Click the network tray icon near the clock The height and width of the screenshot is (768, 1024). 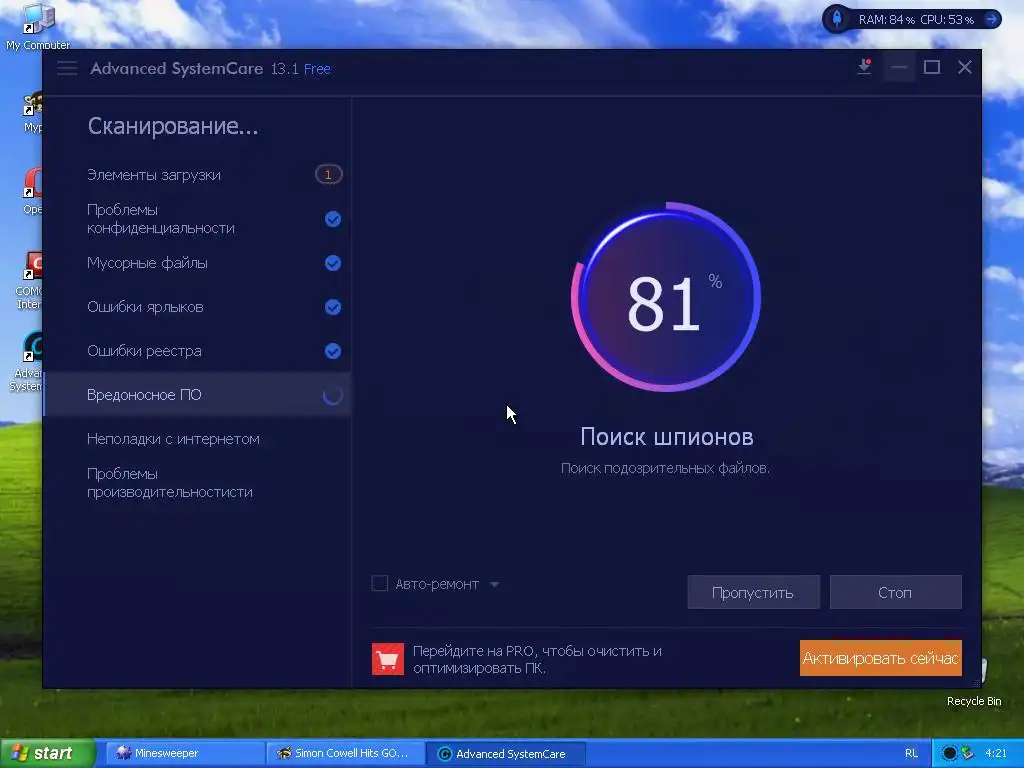[967, 753]
